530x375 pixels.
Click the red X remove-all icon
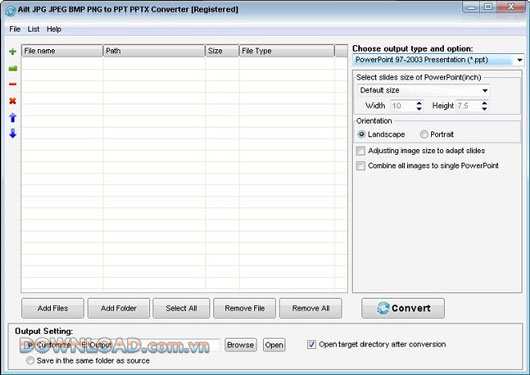13,101
